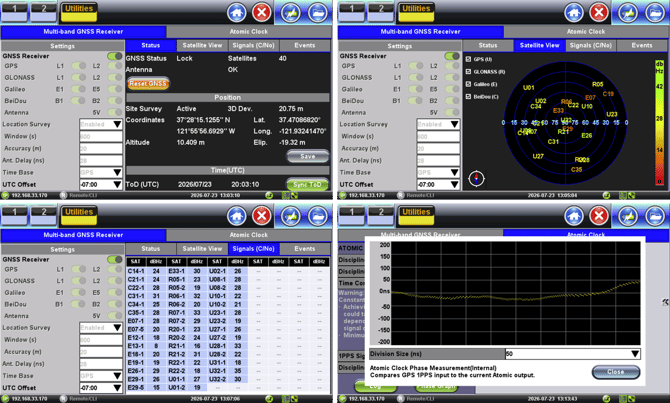The image size is (670, 403).
Task: Uncheck the GPS (U) checkbox in Satellite View
Action: (x=468, y=59)
